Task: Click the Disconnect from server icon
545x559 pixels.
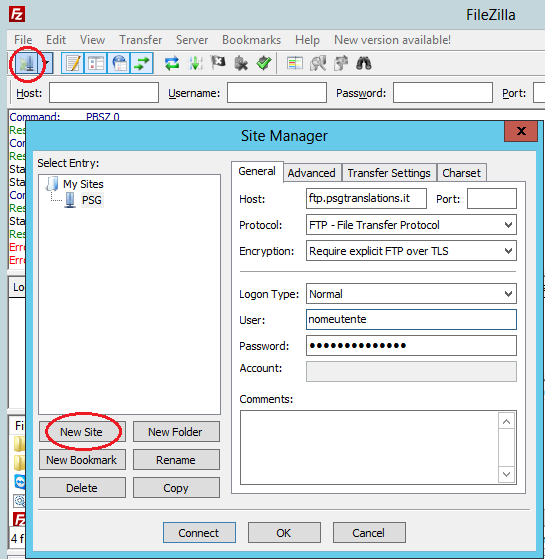Action: point(241,63)
